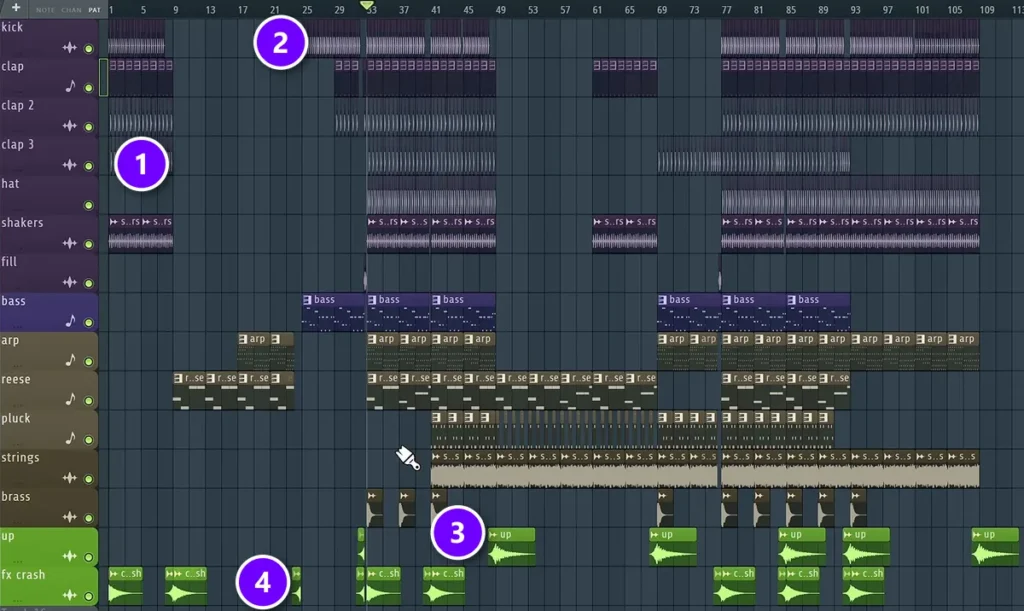Click the note icon on the arp track
1024x611 pixels.
click(71, 360)
